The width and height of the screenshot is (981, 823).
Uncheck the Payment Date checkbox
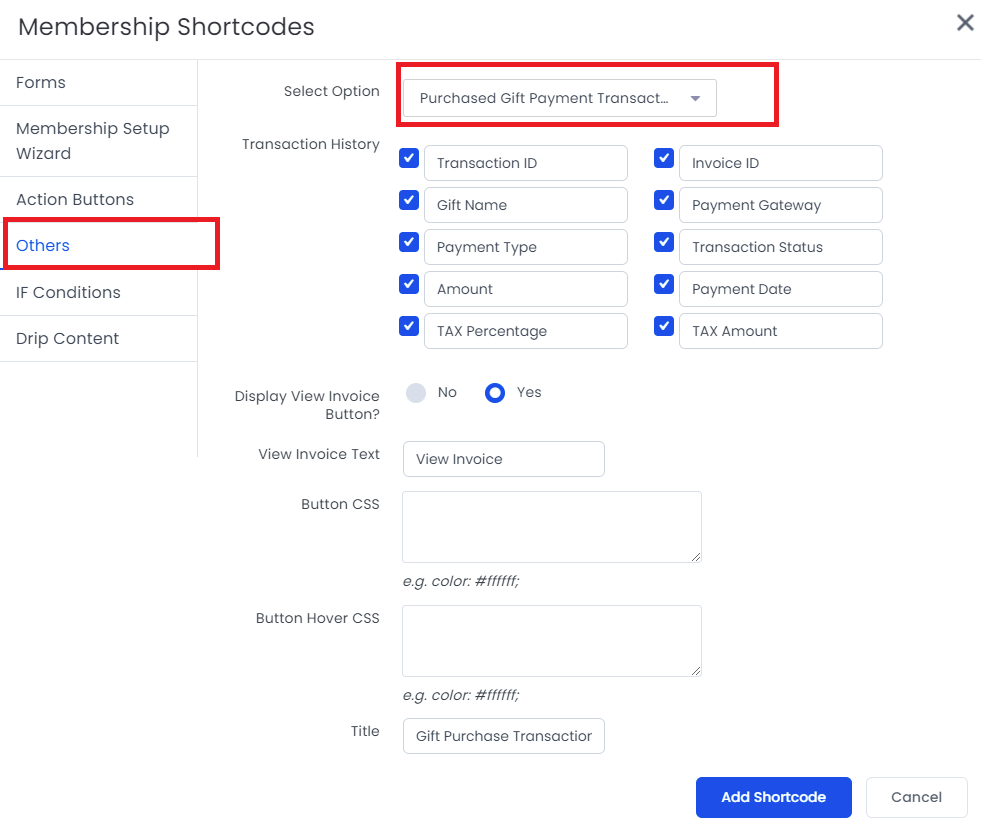pyautogui.click(x=664, y=284)
